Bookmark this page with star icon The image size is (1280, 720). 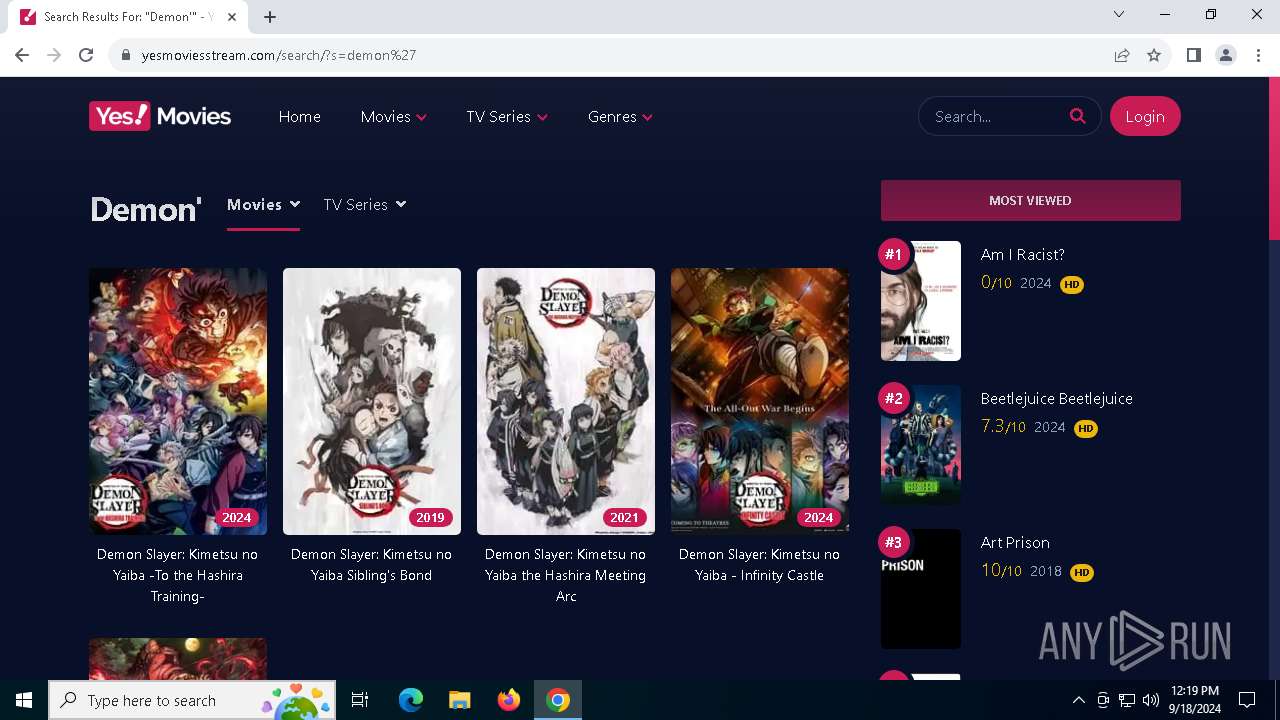[1154, 55]
